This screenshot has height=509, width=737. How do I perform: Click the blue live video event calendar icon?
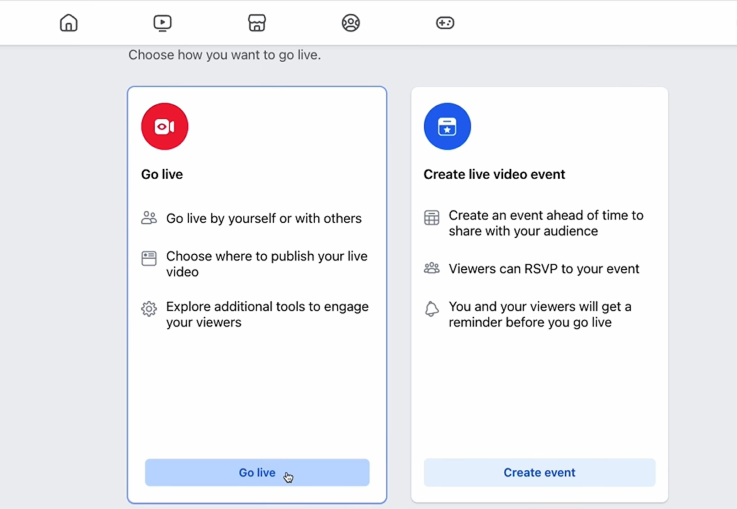[447, 127]
